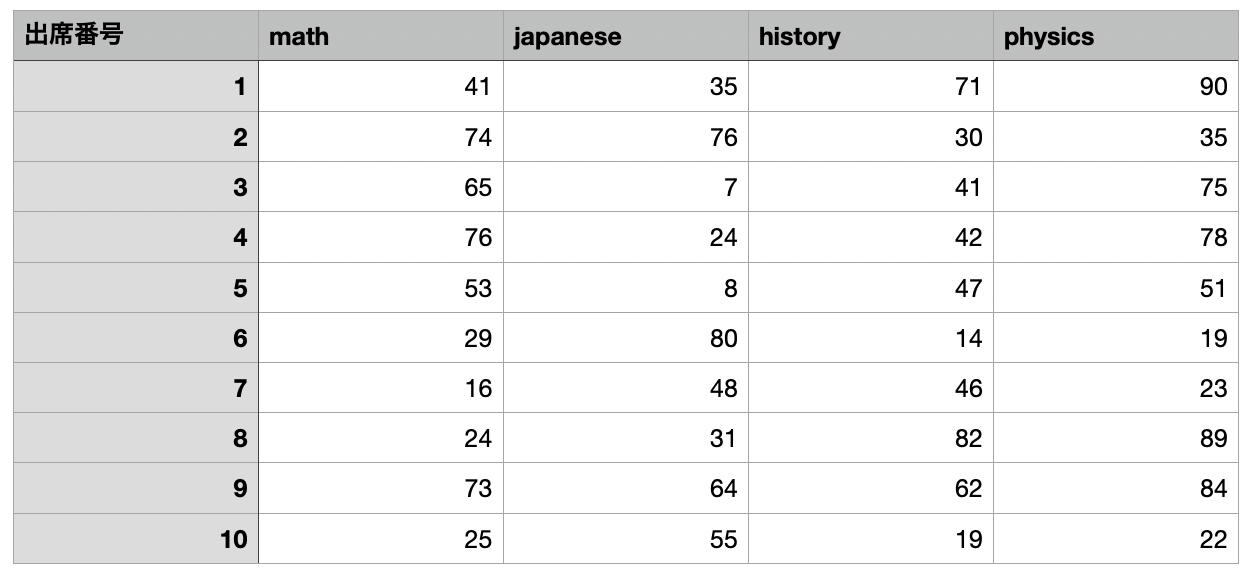Select the history column header
1244x576 pixels.
tap(870, 37)
